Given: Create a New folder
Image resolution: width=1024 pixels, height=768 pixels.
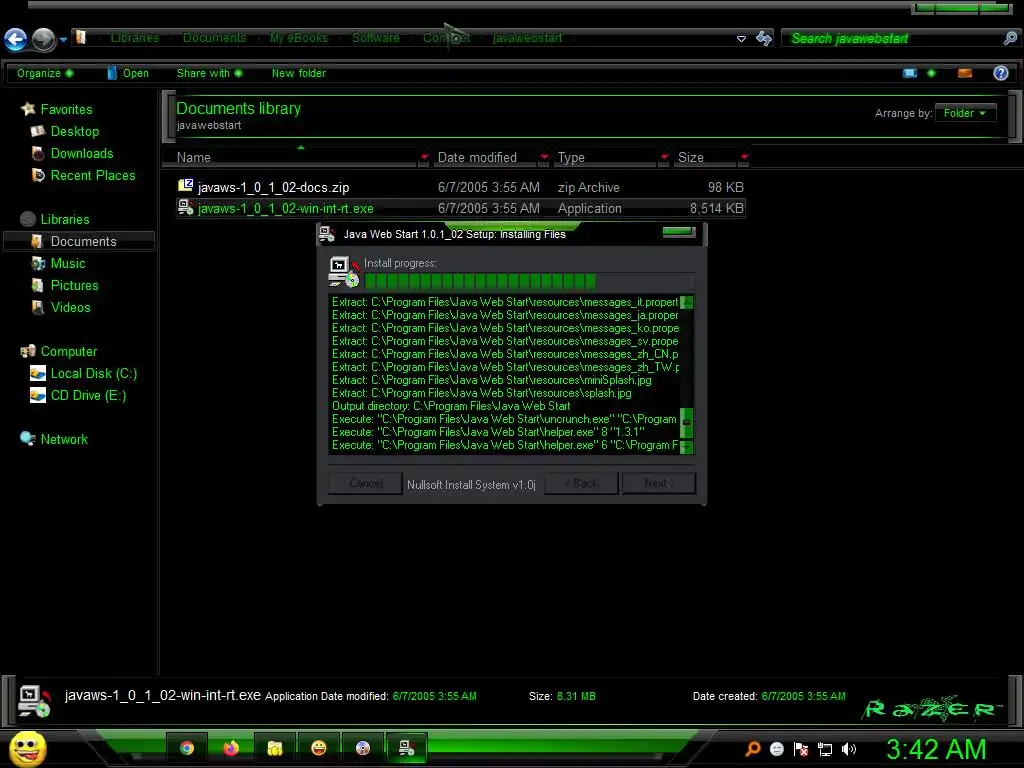Looking at the screenshot, I should [298, 73].
